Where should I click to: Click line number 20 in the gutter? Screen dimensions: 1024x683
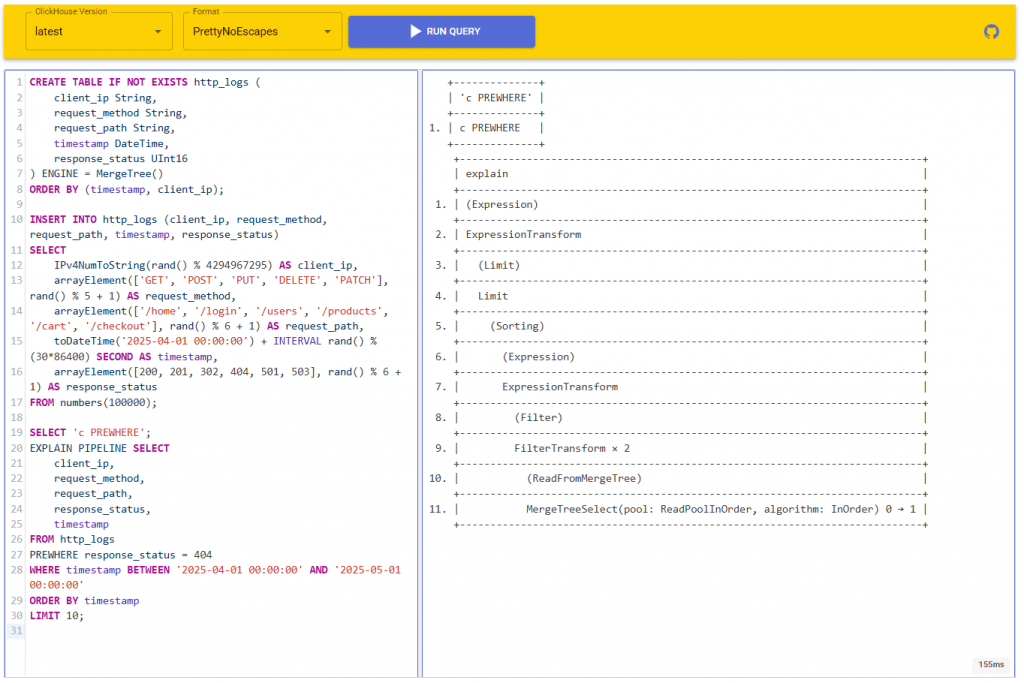click(x=16, y=448)
